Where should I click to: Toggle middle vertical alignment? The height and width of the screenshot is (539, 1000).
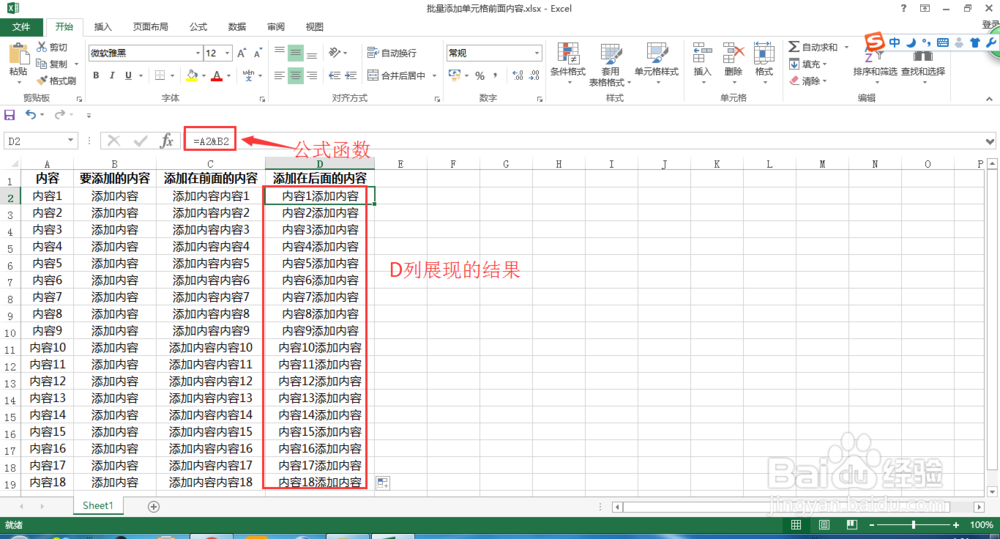coord(295,53)
